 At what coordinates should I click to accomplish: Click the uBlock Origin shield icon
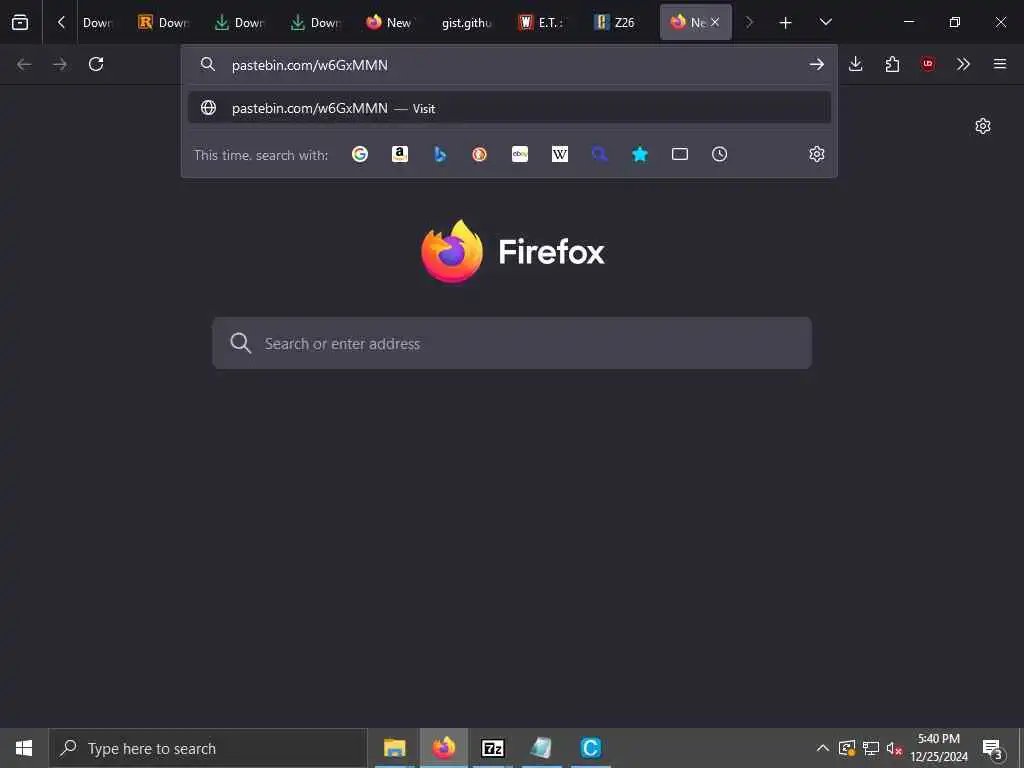(928, 64)
